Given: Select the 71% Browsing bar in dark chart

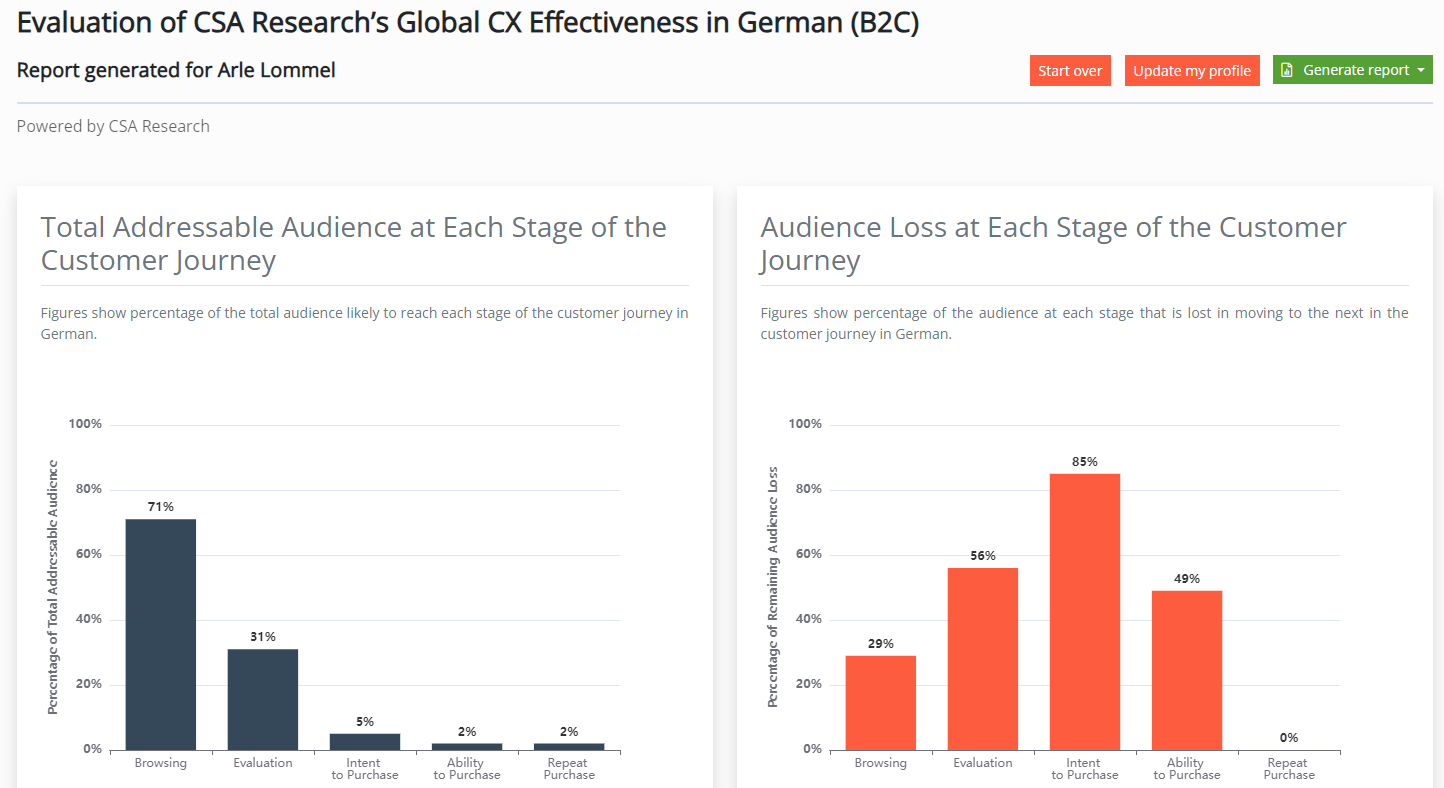Looking at the screenshot, I should click(x=161, y=634).
